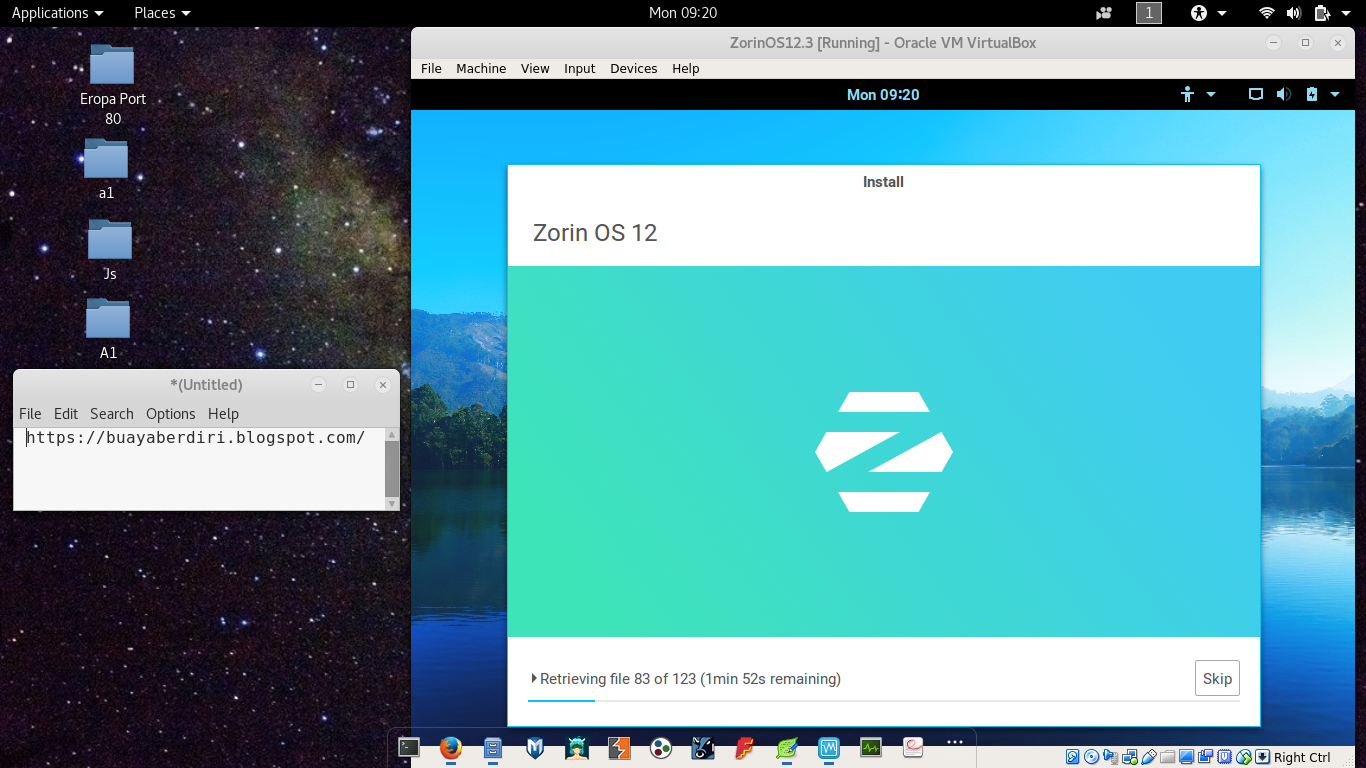The width and height of the screenshot is (1366, 768).
Task: Click the installer download progress bar
Action: click(884, 700)
